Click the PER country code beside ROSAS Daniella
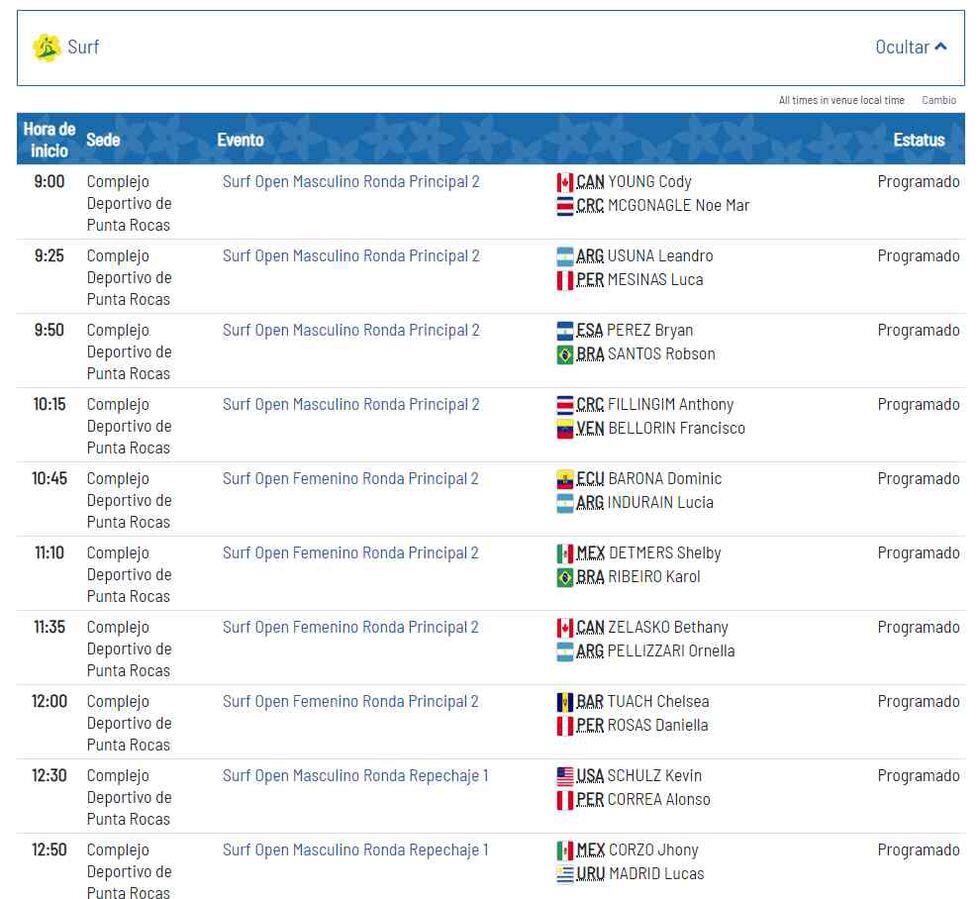980x899 pixels. coord(590,726)
